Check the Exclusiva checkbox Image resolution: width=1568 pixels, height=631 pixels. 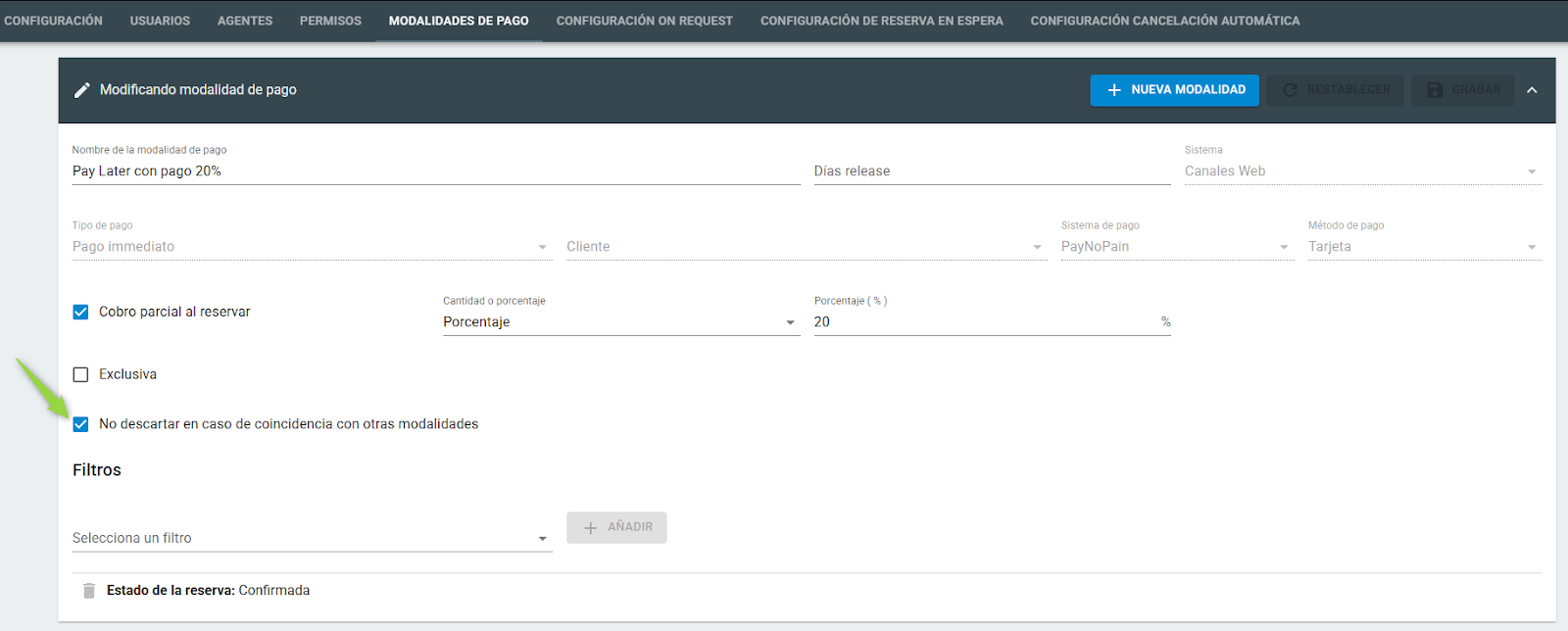tap(80, 374)
